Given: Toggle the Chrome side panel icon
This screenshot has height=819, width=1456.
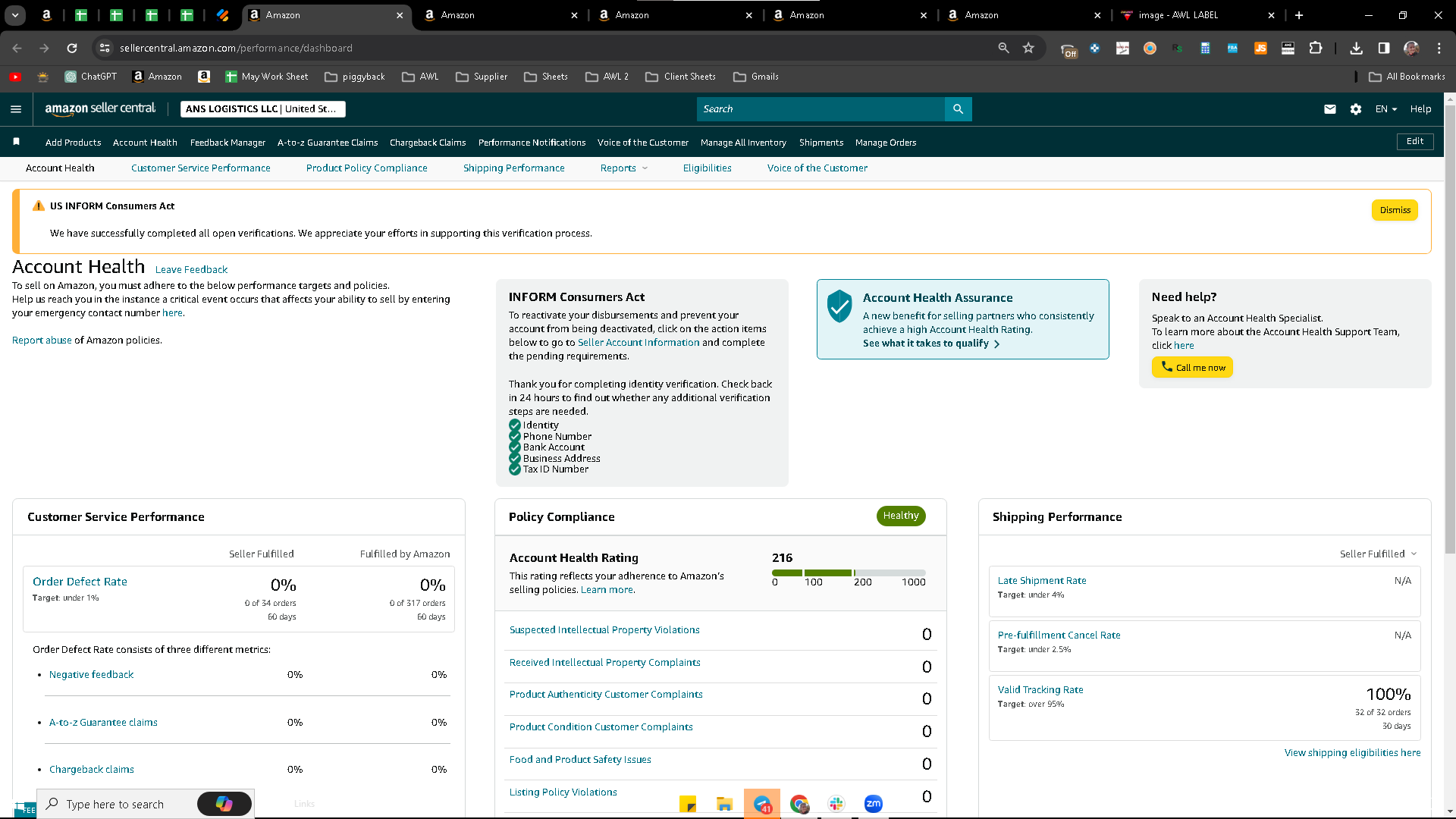Looking at the screenshot, I should point(1384,48).
